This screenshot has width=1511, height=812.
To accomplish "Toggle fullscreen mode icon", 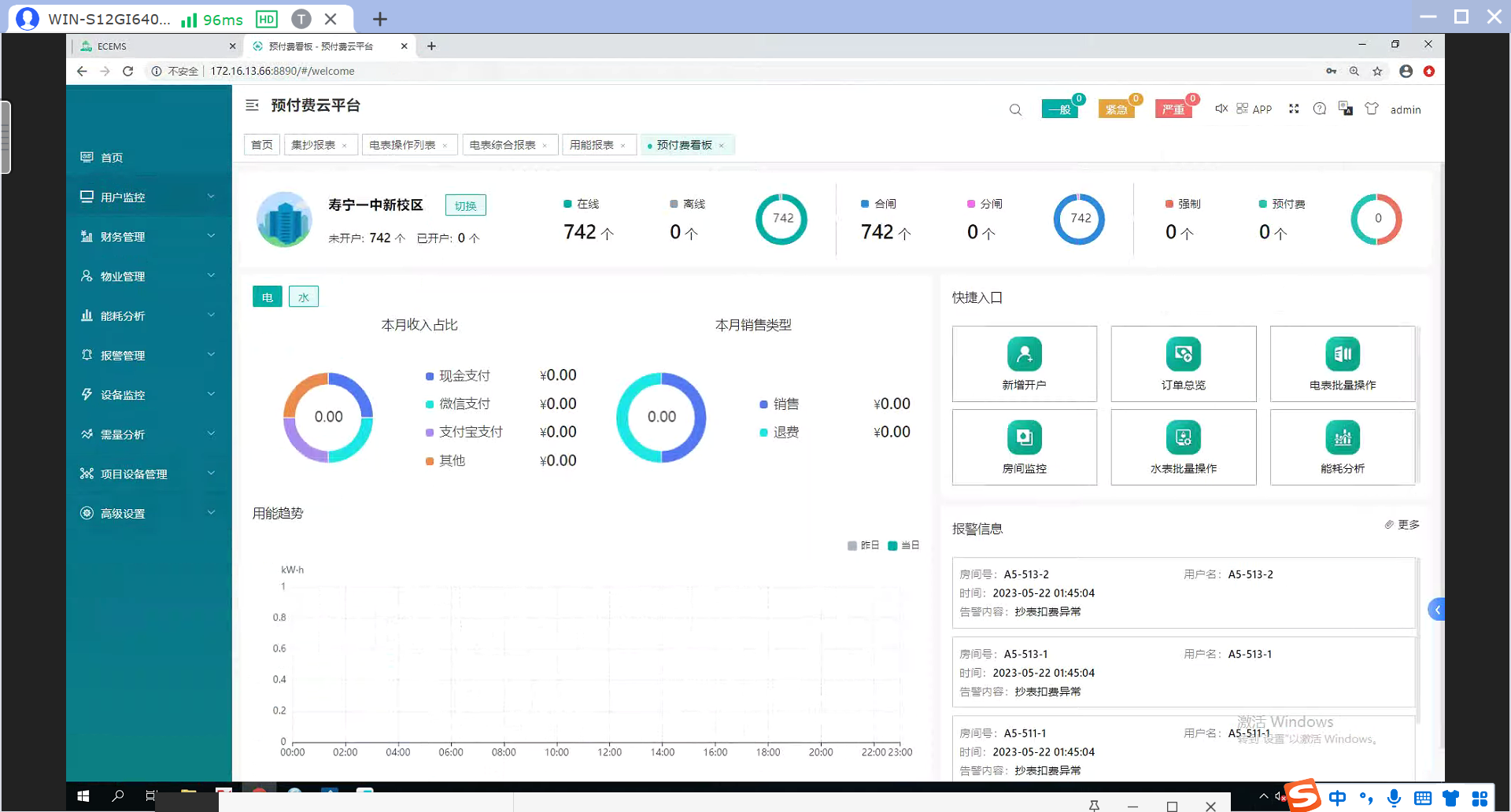I will (1294, 109).
